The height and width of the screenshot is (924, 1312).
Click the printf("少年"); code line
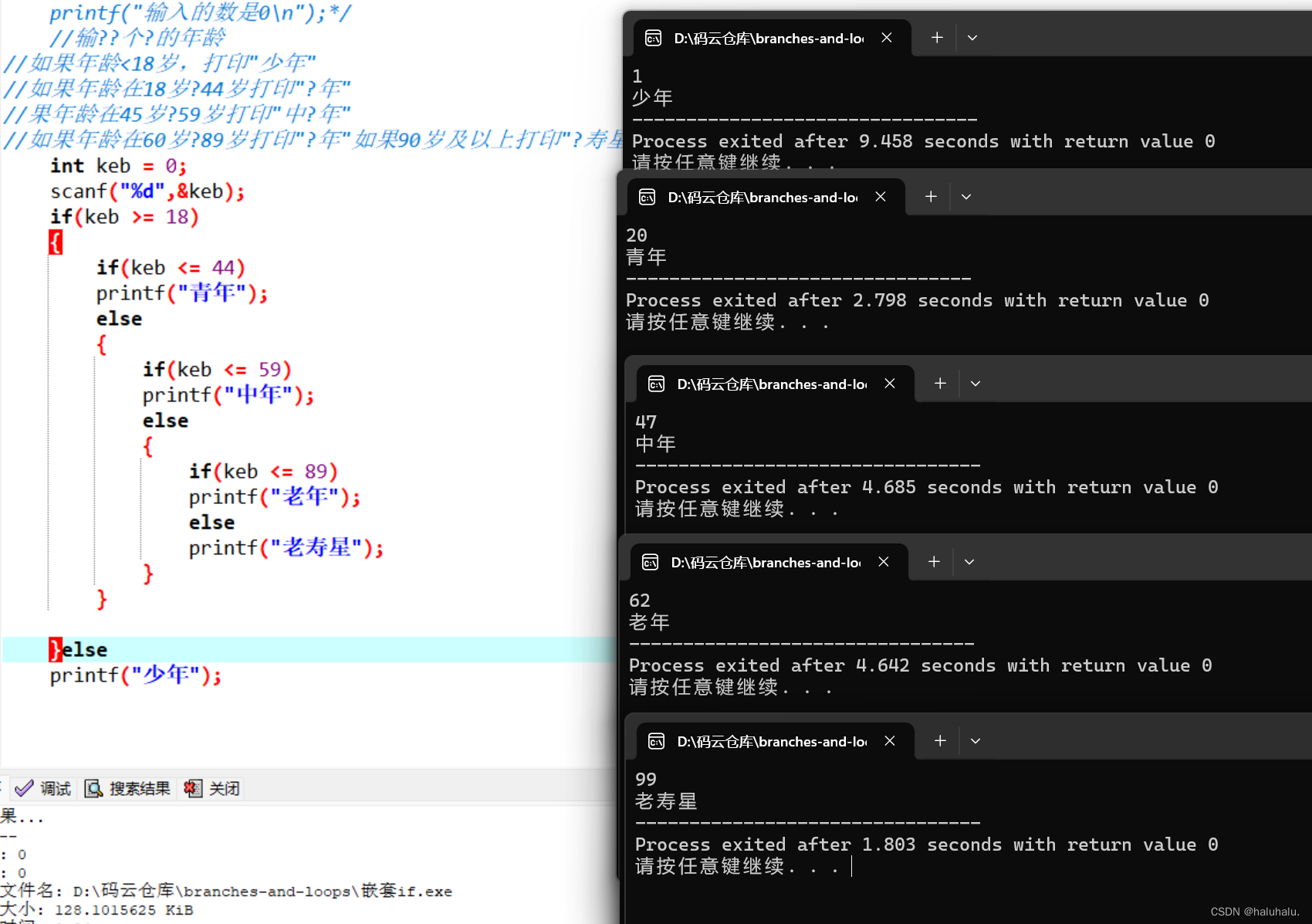[x=136, y=675]
